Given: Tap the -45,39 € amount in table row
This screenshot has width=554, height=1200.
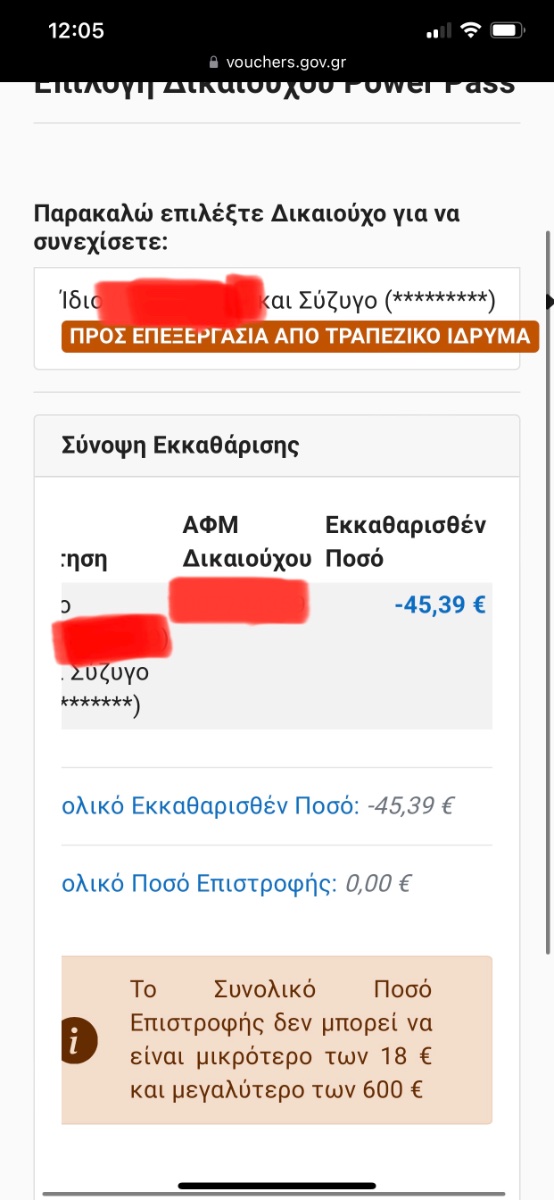Looking at the screenshot, I should pyautogui.click(x=440, y=605).
